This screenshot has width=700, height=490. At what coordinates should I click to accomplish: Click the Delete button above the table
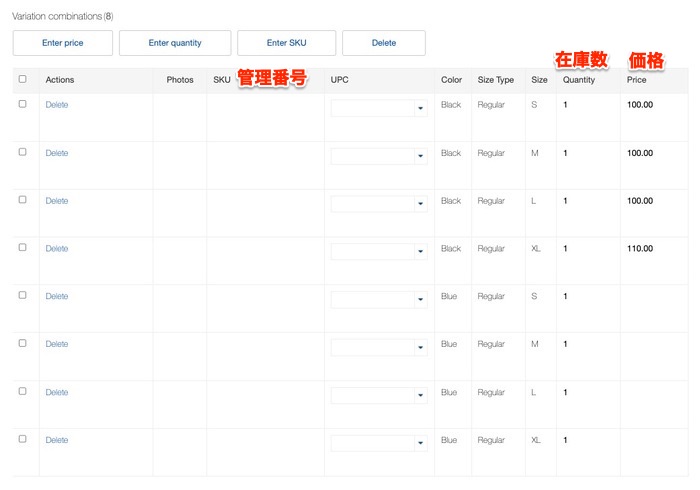383,43
